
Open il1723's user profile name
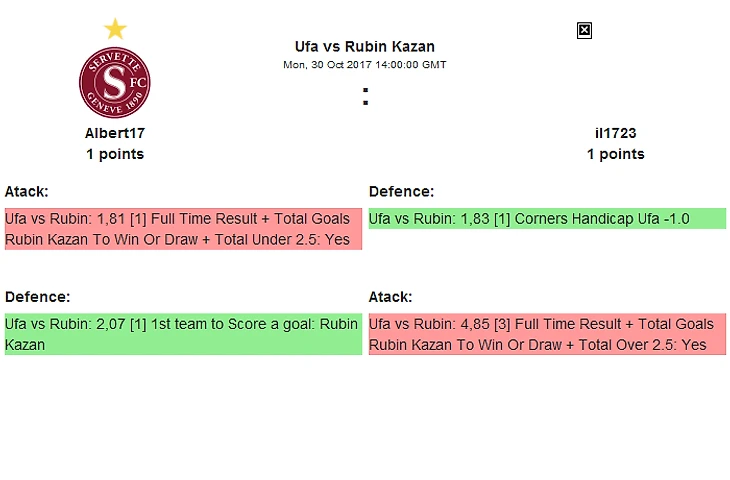point(615,132)
